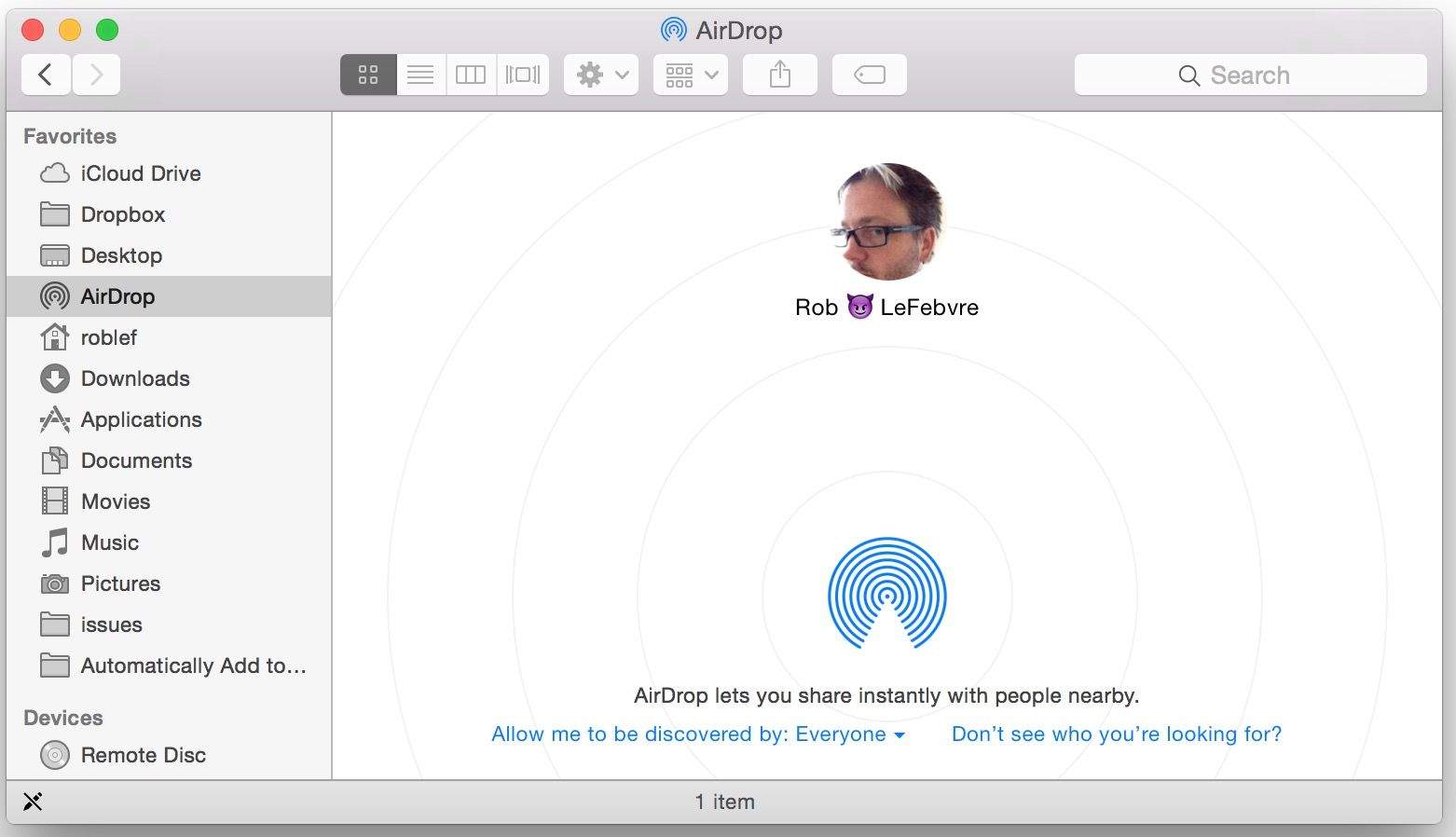This screenshot has height=837, width=1456.
Task: Open the Action gear dropdown menu
Action: (600, 75)
